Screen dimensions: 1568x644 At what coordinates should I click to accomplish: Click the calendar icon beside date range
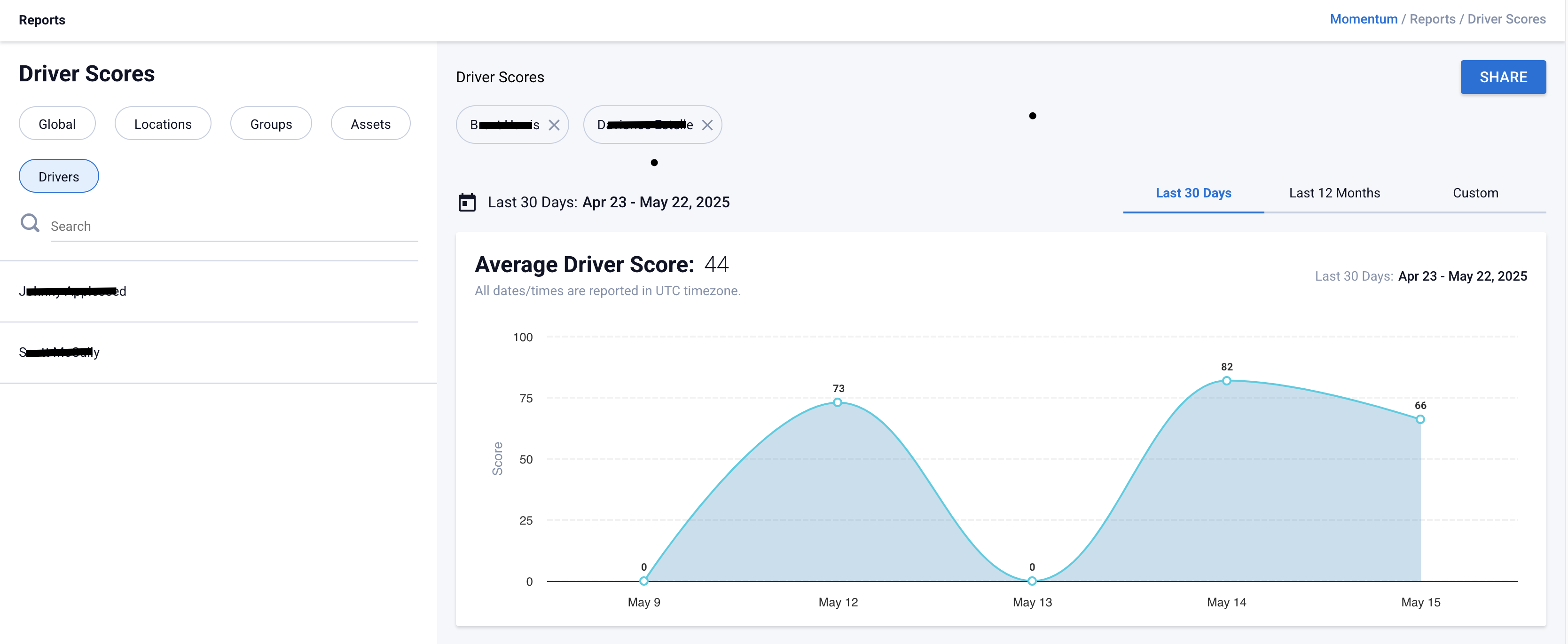tap(467, 202)
